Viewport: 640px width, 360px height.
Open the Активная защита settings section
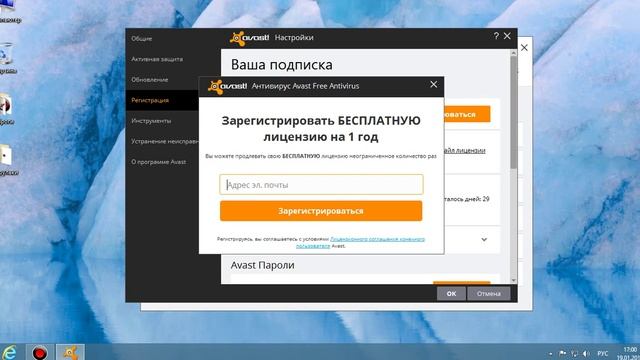[x=157, y=59]
